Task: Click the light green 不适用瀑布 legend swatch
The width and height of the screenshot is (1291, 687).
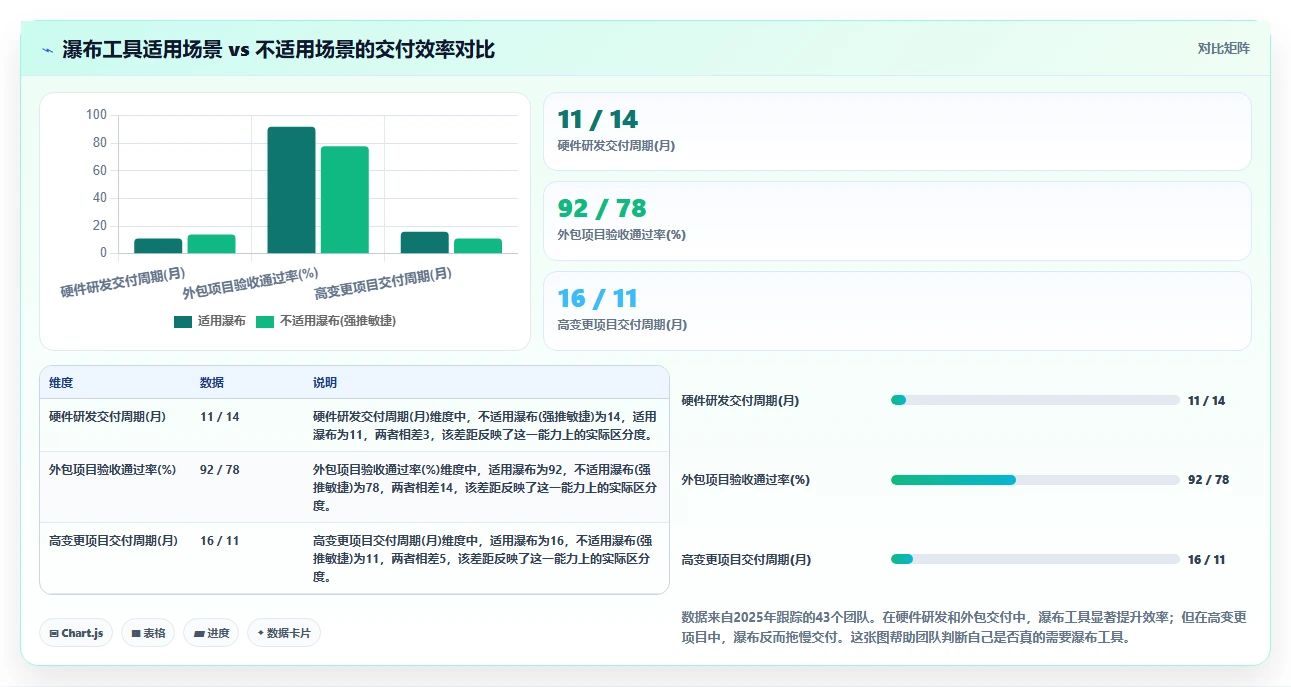Action: 265,322
